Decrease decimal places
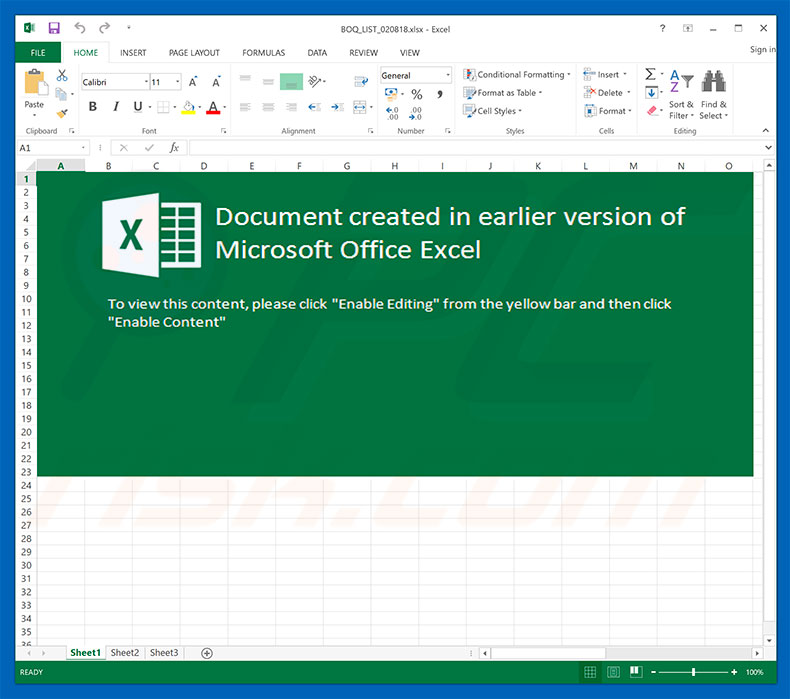Screen dimensions: 790x699 (415, 113)
